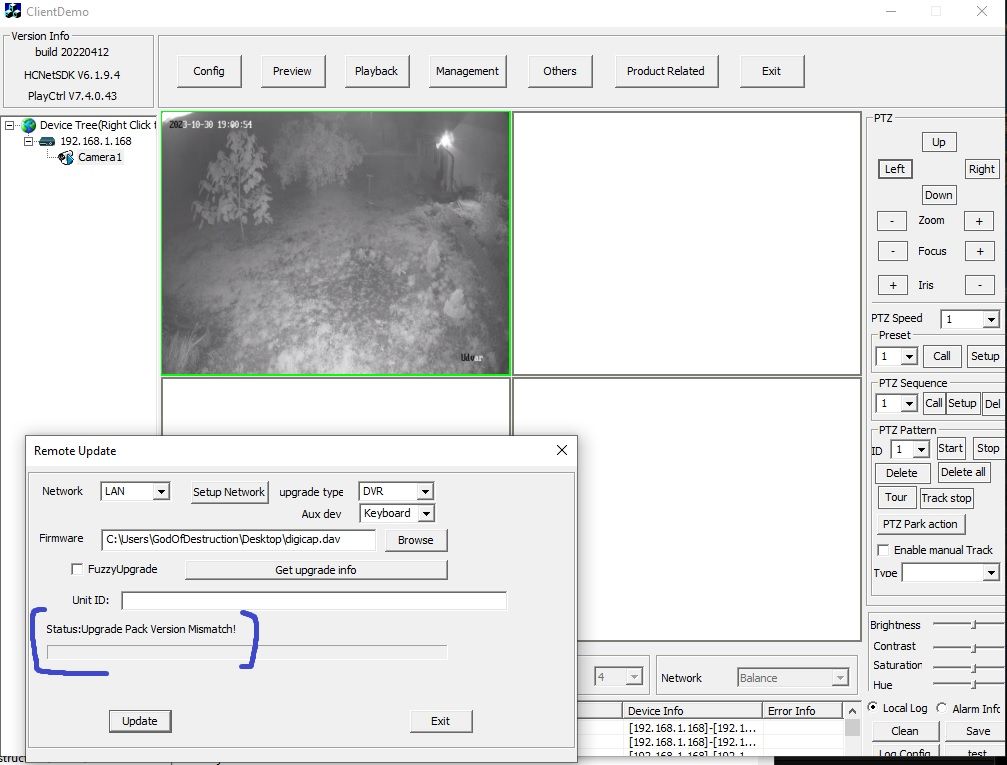Open the Network dropdown in Remote Update
Screen dimensions: 1007x765
(161, 491)
